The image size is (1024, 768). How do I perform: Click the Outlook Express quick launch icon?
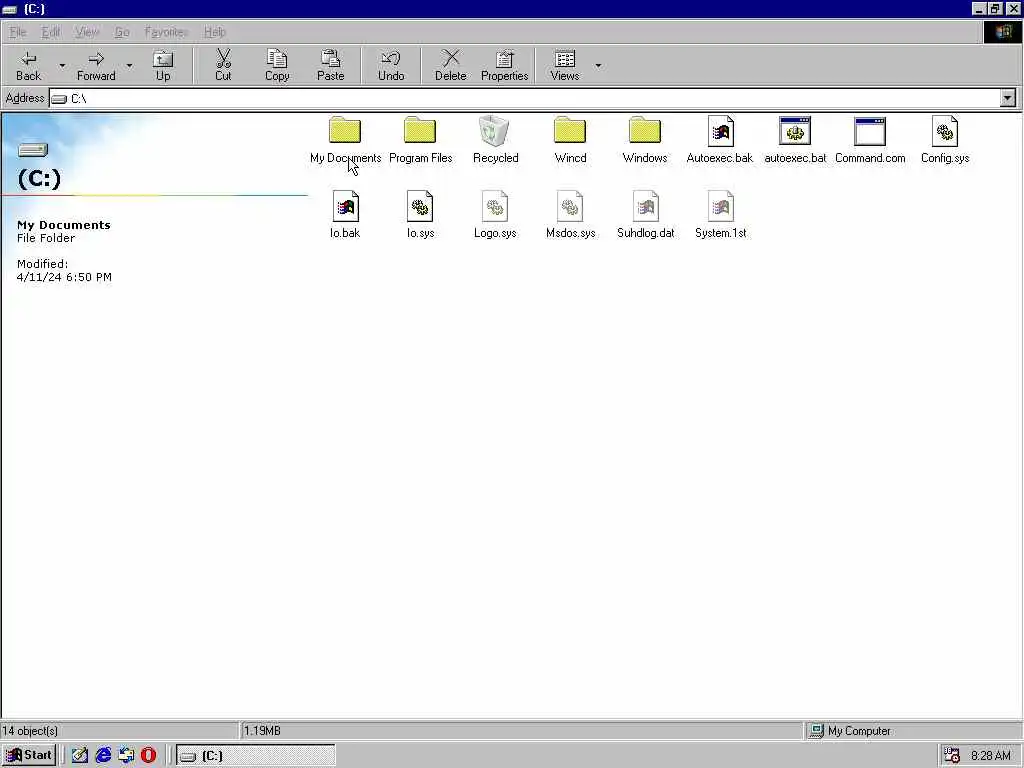125,756
